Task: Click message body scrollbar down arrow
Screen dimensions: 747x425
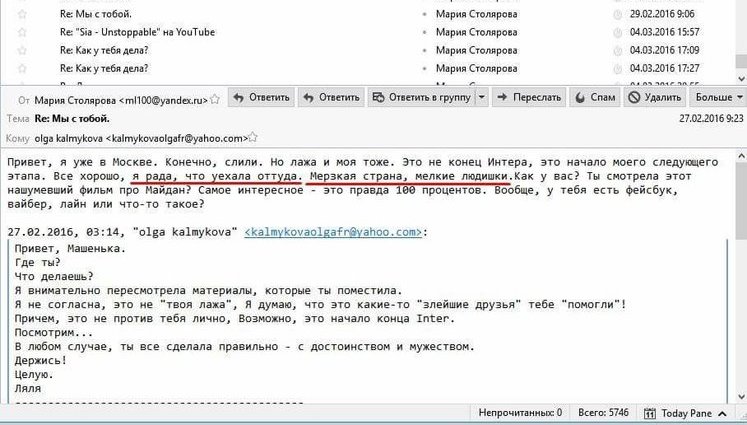Action: (x=741, y=396)
